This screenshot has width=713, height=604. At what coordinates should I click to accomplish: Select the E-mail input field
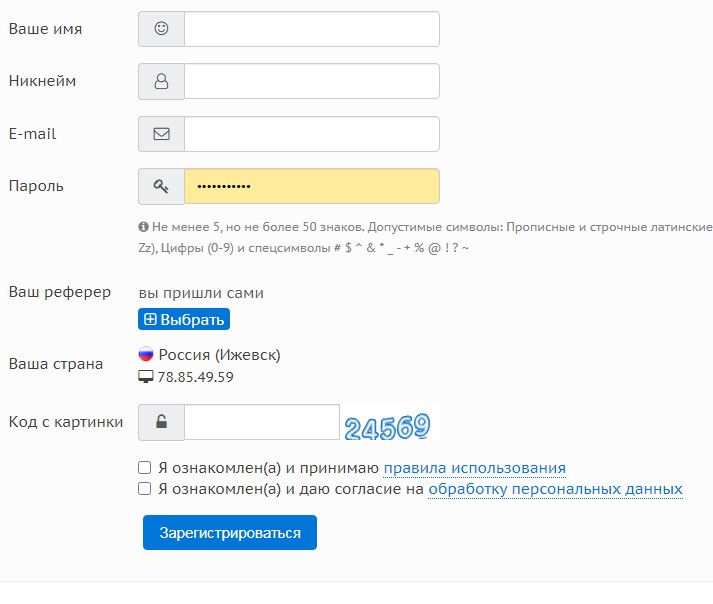[311, 134]
